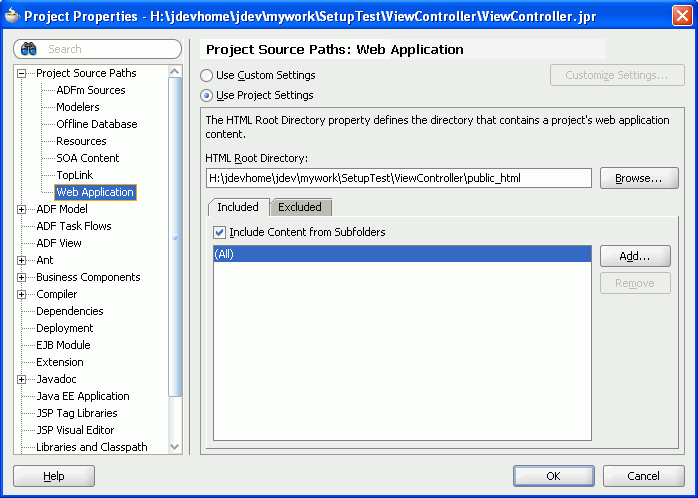
Task: Select Web Application tree item
Action: tap(95, 192)
